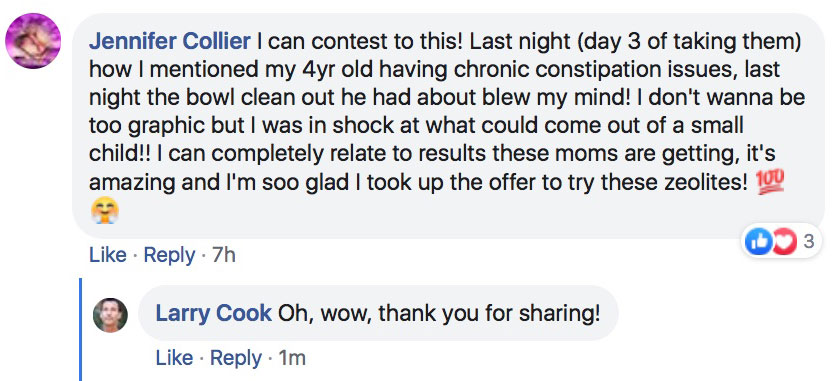Open Larry Cook's profile picture
The image size is (838, 381).
point(110,315)
